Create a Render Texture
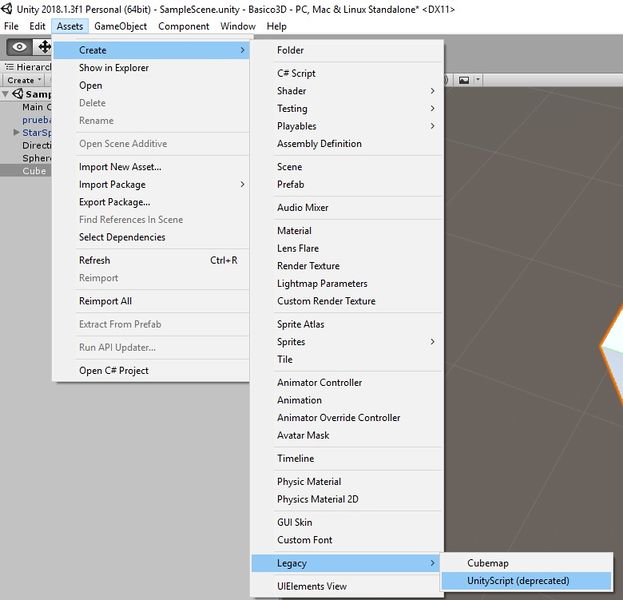This screenshot has height=600, width=623. point(347,266)
